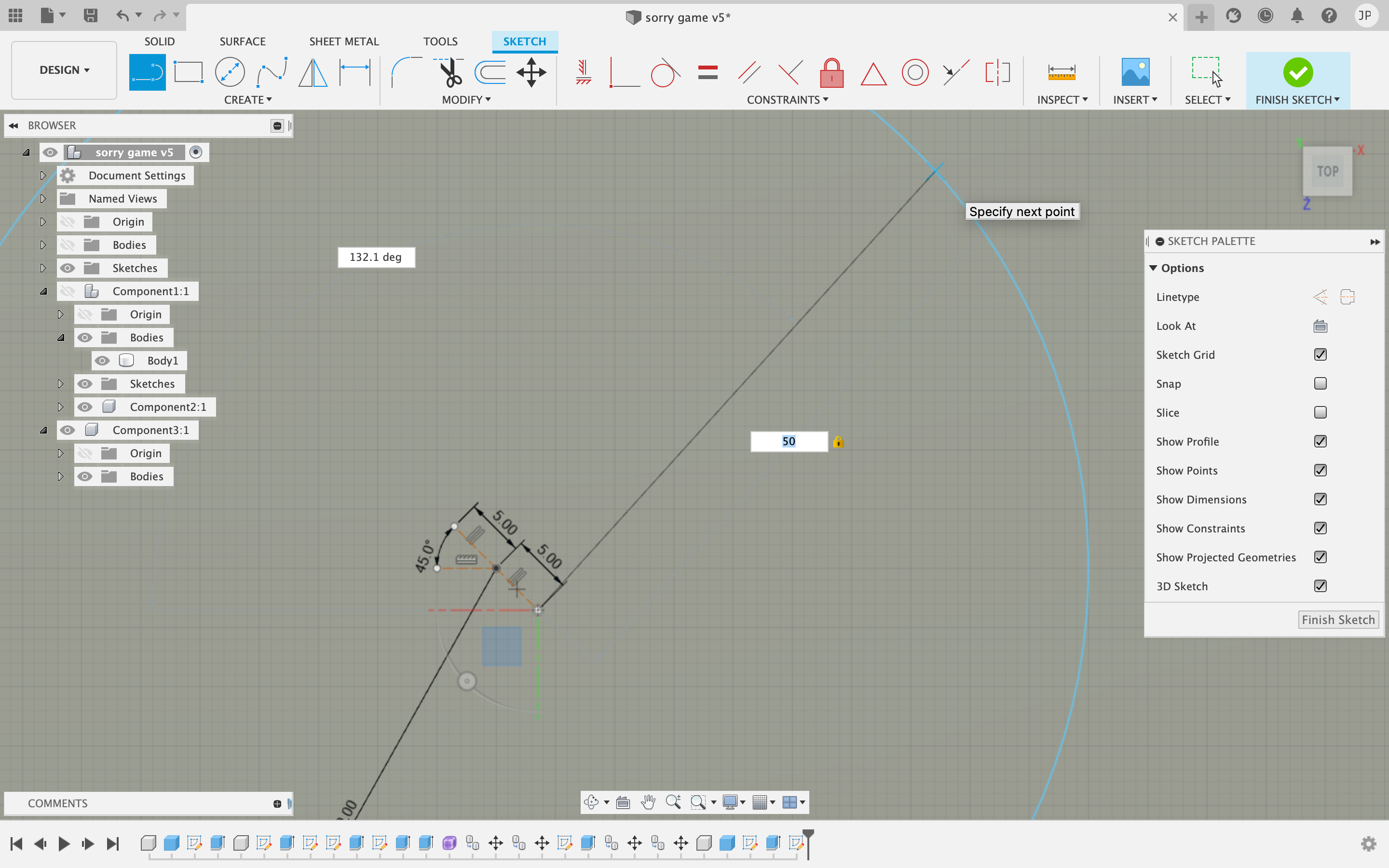
Task: Expand the Document Settings node
Action: [43, 175]
